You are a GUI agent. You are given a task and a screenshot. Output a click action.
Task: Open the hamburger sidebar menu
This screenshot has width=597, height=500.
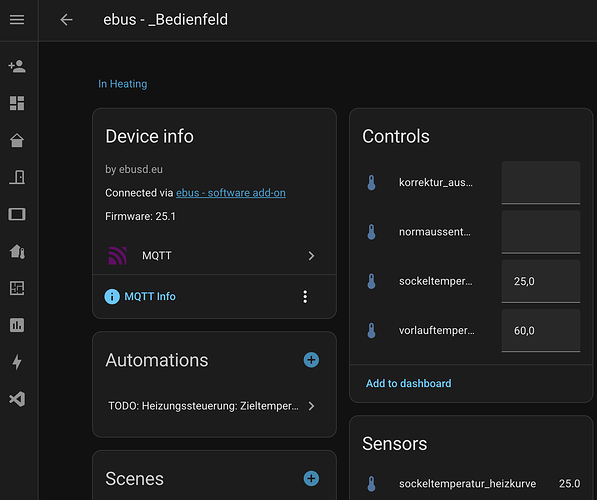[17, 19]
